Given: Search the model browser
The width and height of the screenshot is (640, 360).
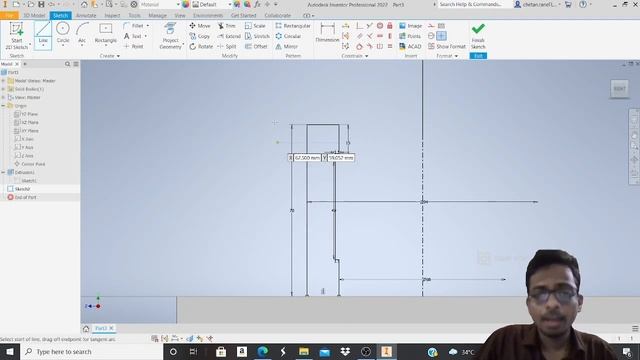Looking at the screenshot, I should tap(67, 64).
